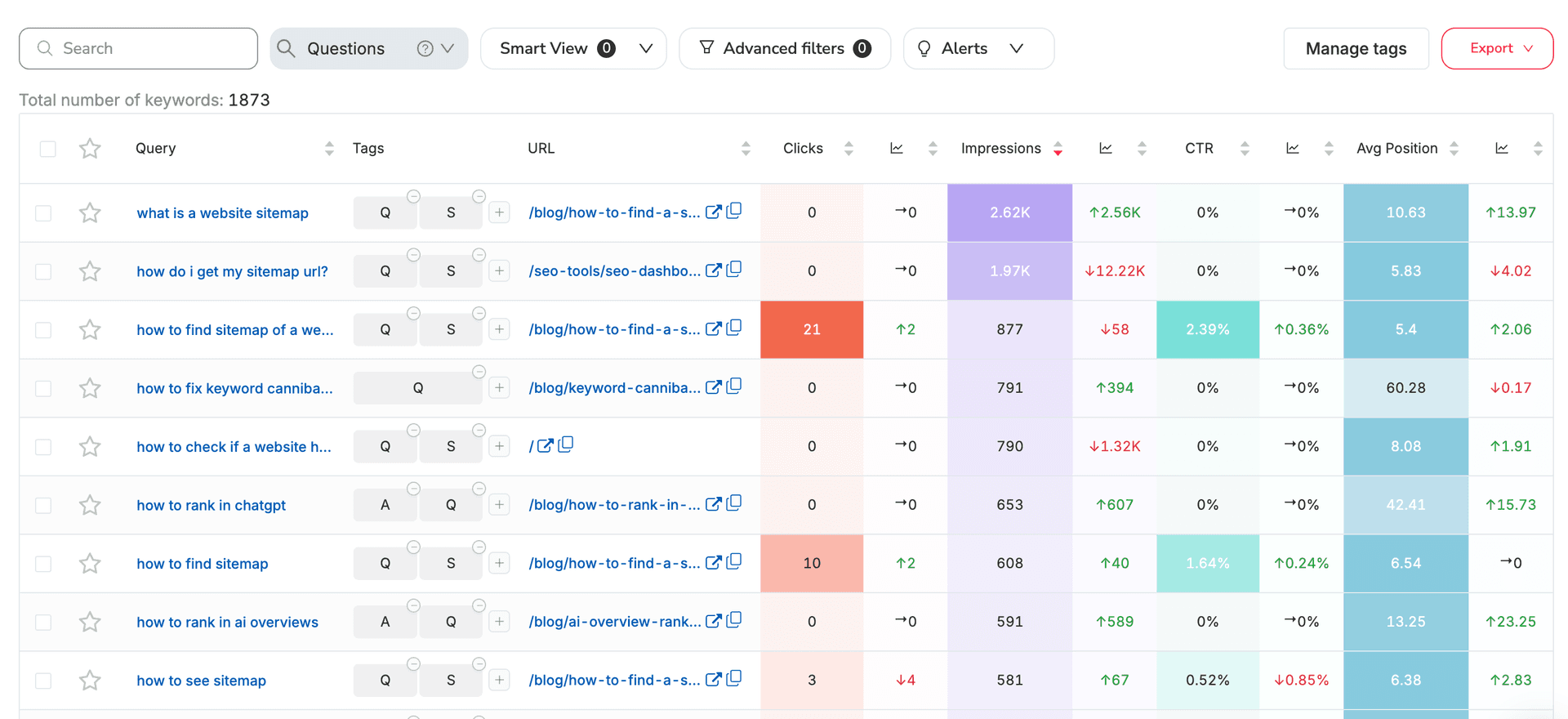This screenshot has height=719, width=1568.
Task: Open the 'how to see sitemap' query link
Action: (202, 681)
